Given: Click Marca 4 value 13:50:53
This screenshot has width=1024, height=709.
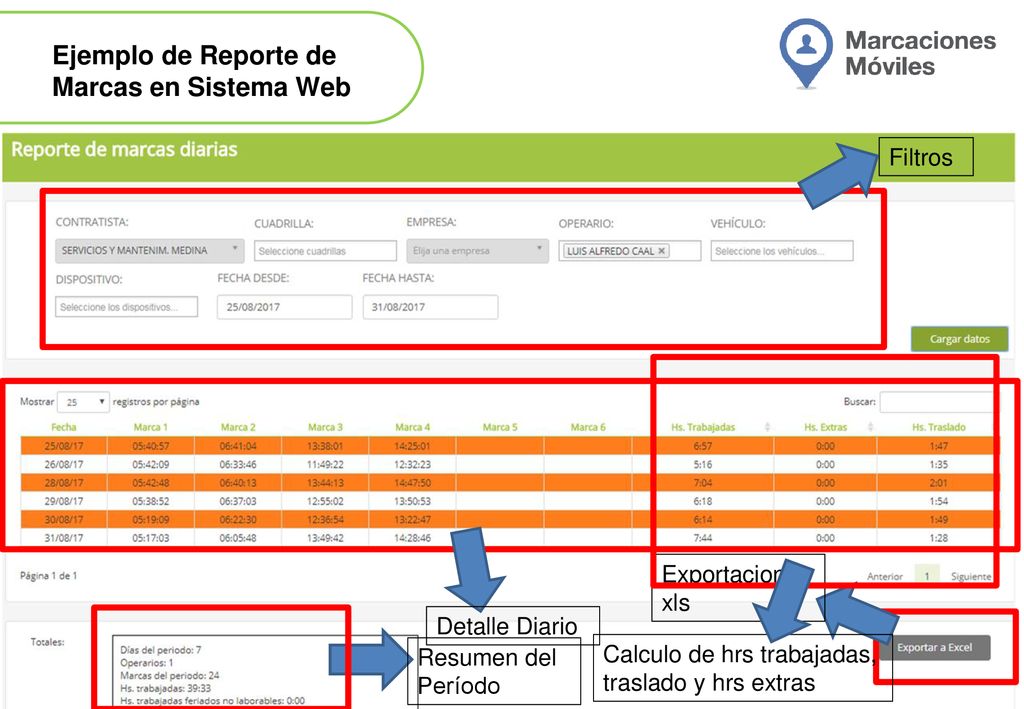Looking at the screenshot, I should pos(413,501).
